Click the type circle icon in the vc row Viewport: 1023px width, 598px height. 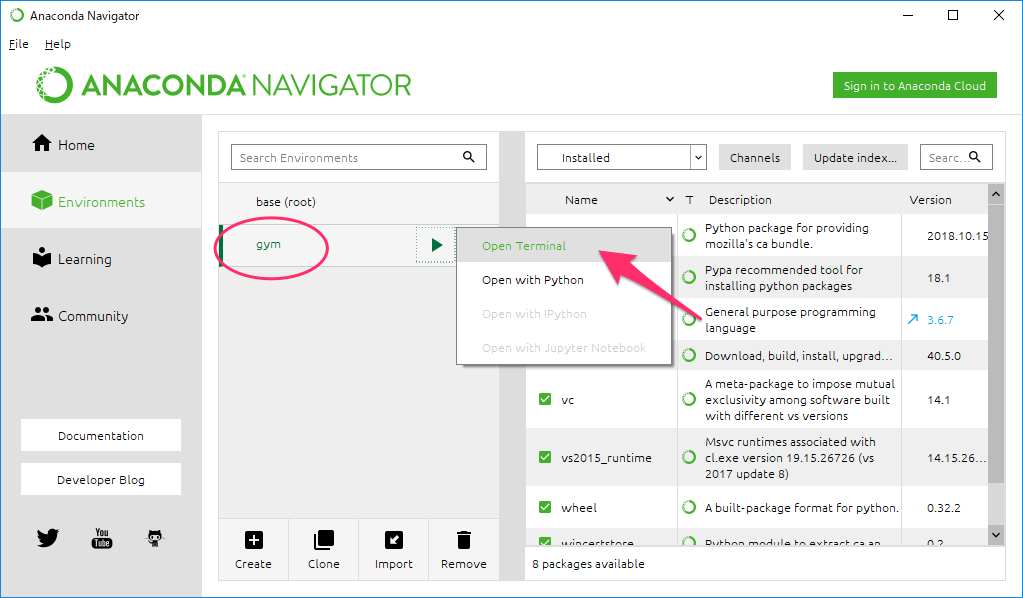pos(689,399)
